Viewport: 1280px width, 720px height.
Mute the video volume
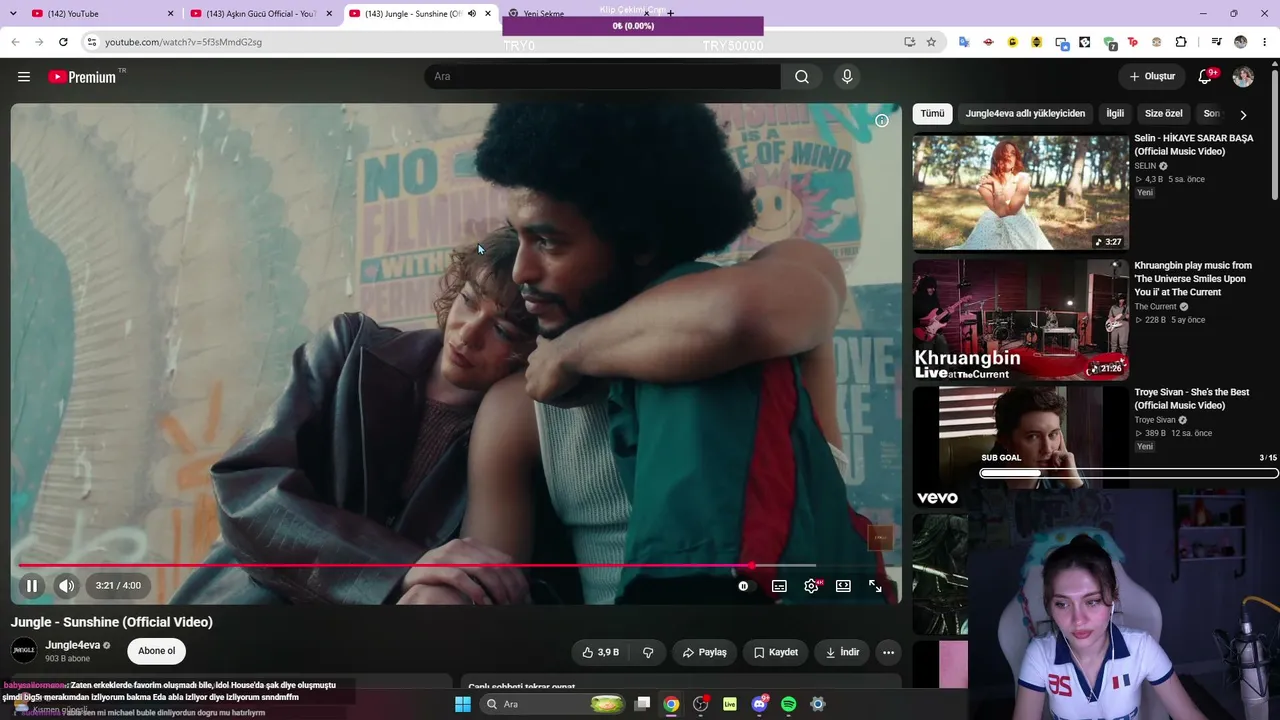pyautogui.click(x=66, y=586)
